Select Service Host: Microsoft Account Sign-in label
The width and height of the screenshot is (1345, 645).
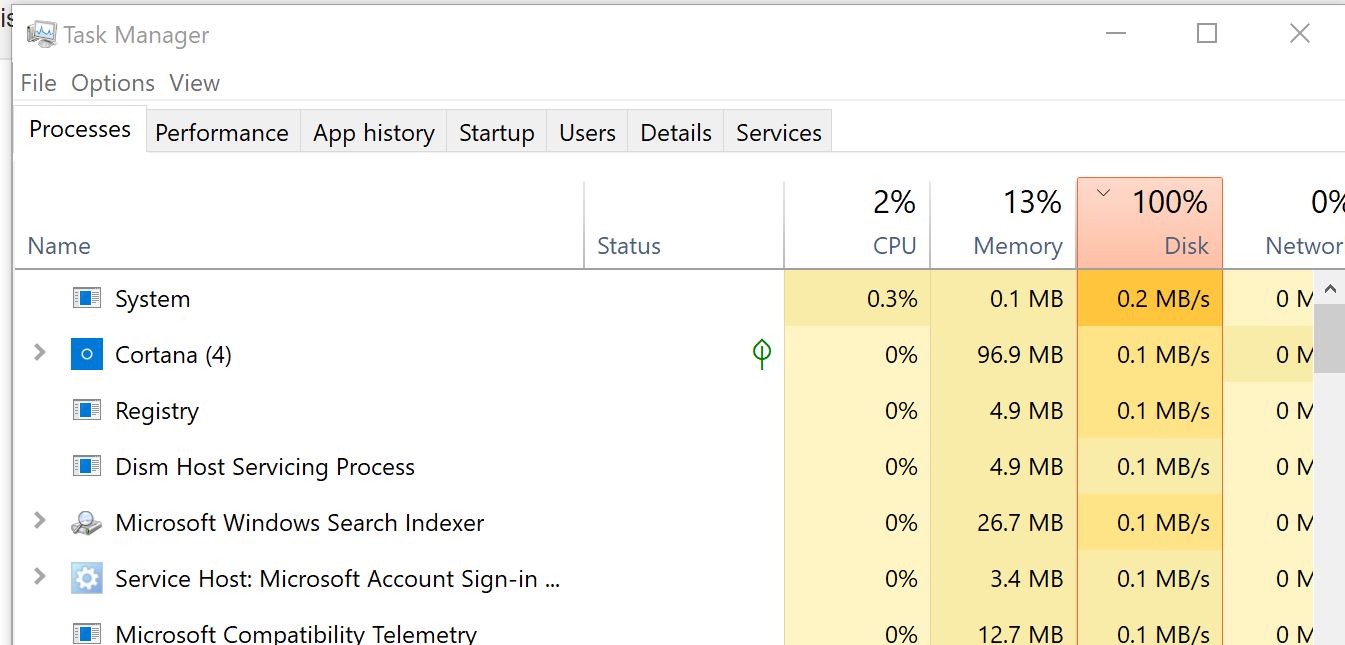point(337,579)
